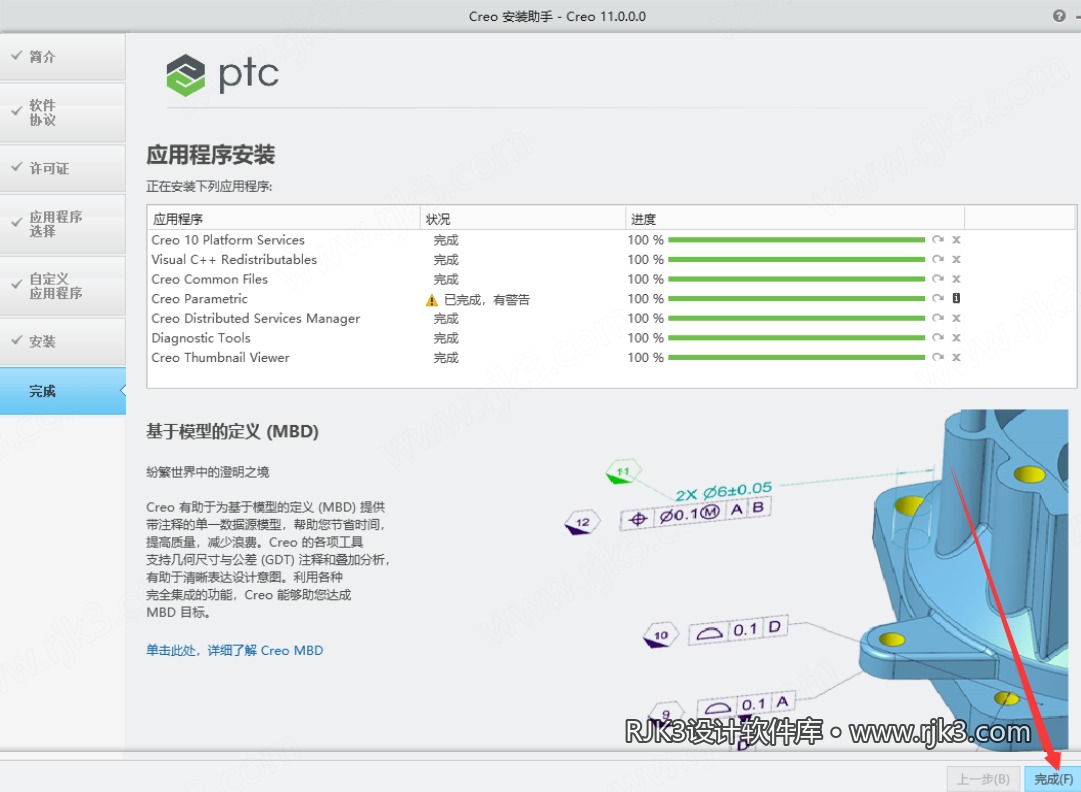Click the cancel X for Diagnostic Tools
This screenshot has height=792, width=1081.
click(x=956, y=338)
